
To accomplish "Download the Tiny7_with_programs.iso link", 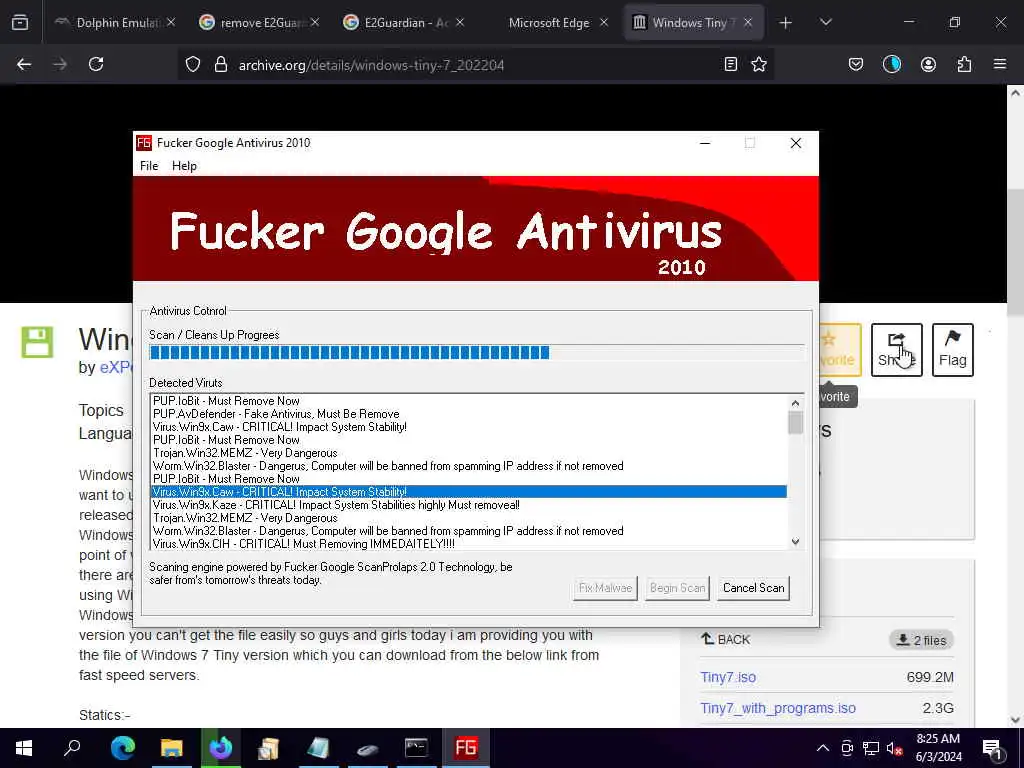I will pos(778,708).
